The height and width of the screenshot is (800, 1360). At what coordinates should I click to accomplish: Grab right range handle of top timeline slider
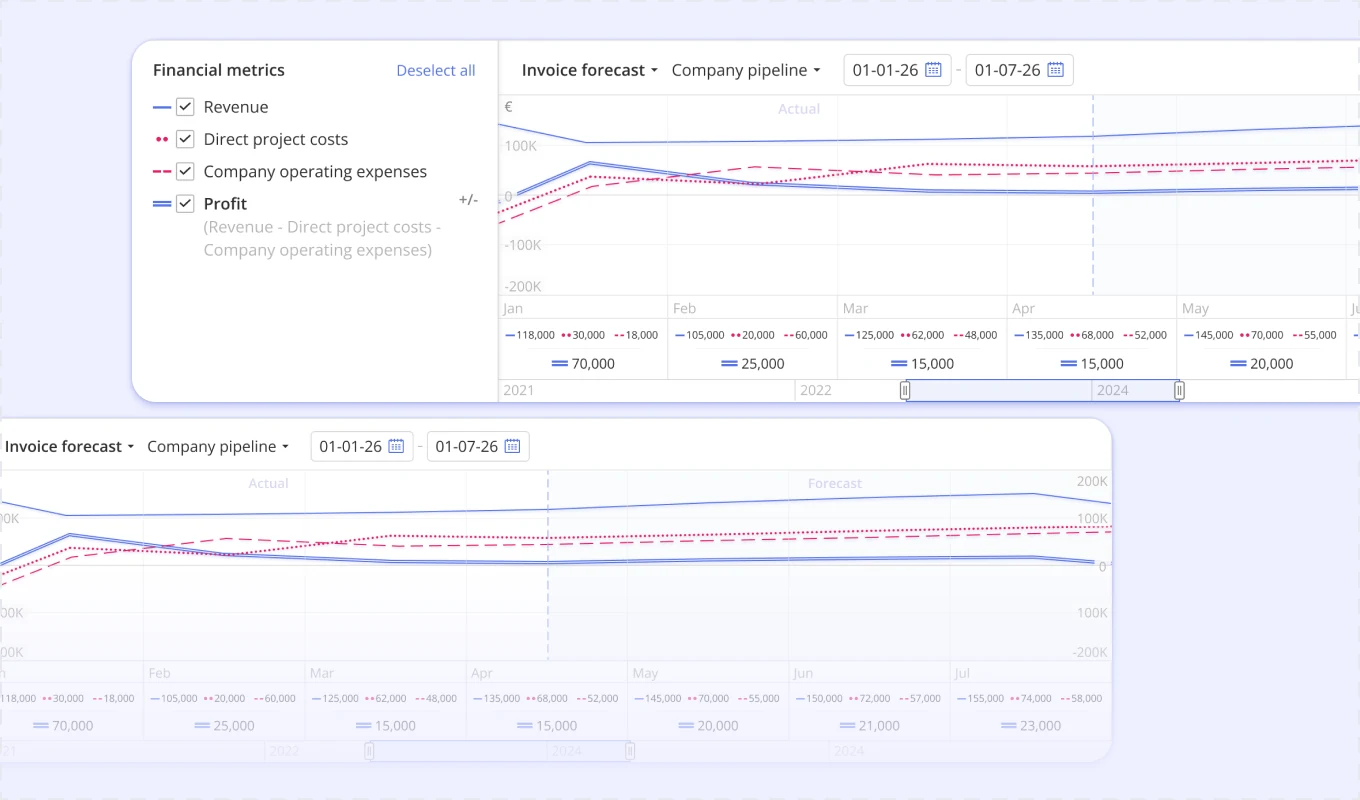[x=1179, y=390]
